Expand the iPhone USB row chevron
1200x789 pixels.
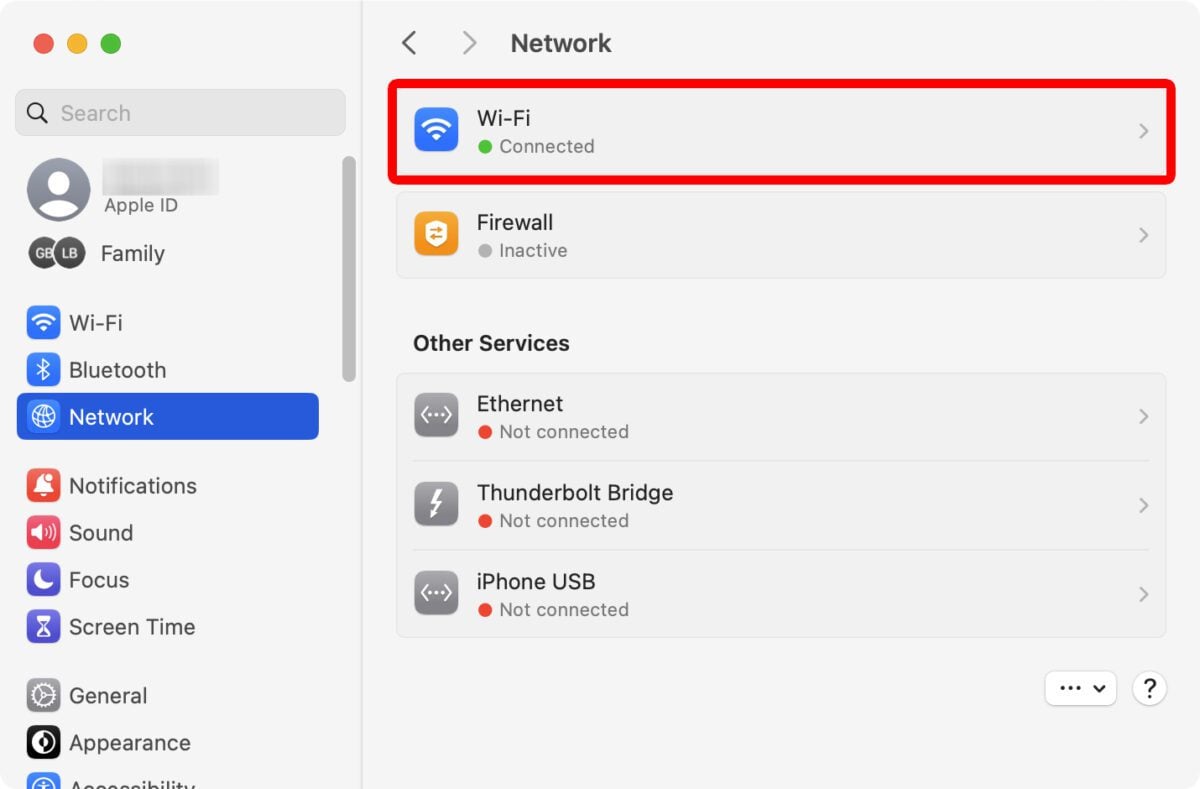[1143, 595]
